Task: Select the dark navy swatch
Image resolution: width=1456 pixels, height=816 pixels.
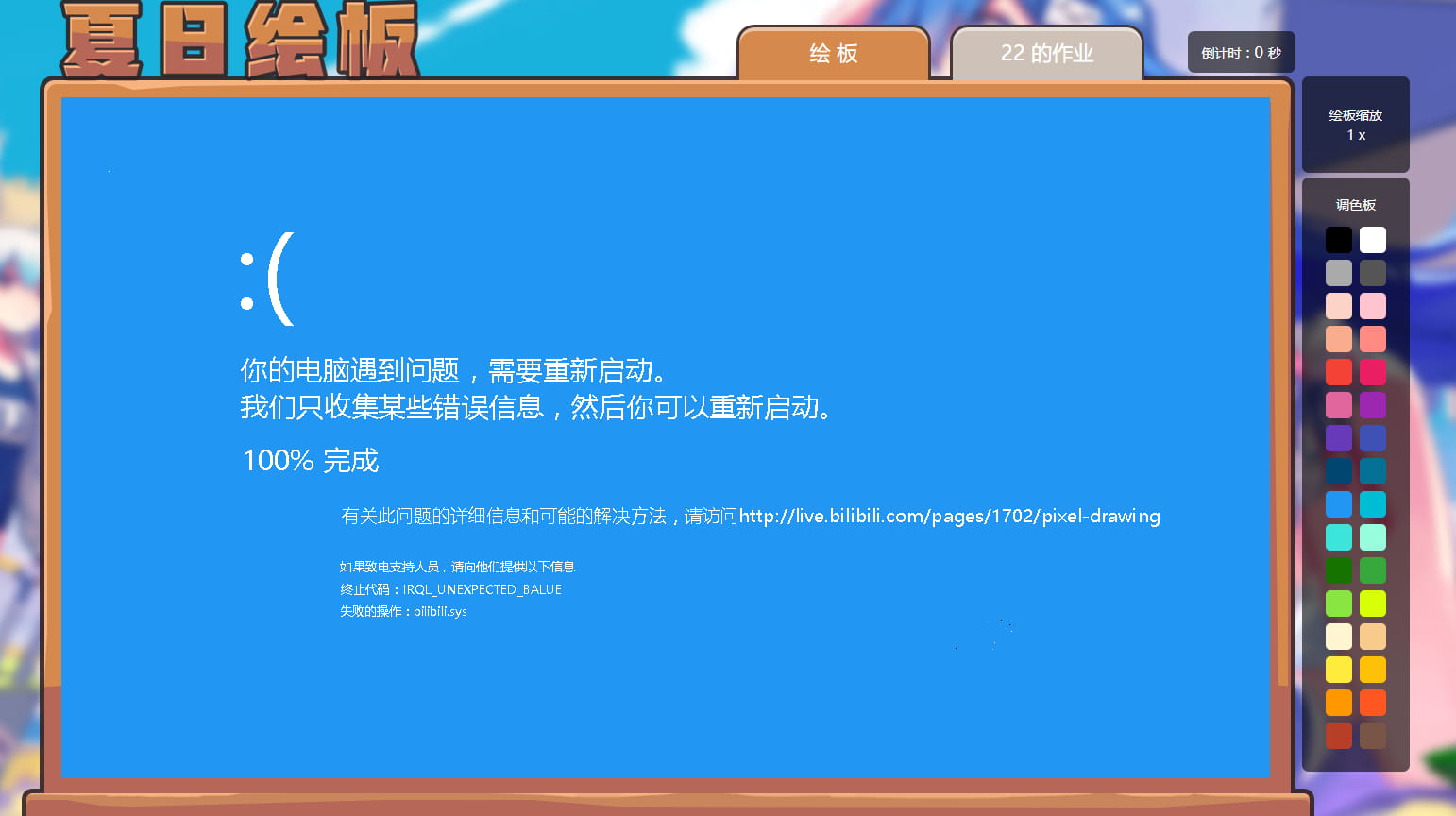Action: tap(1339, 471)
